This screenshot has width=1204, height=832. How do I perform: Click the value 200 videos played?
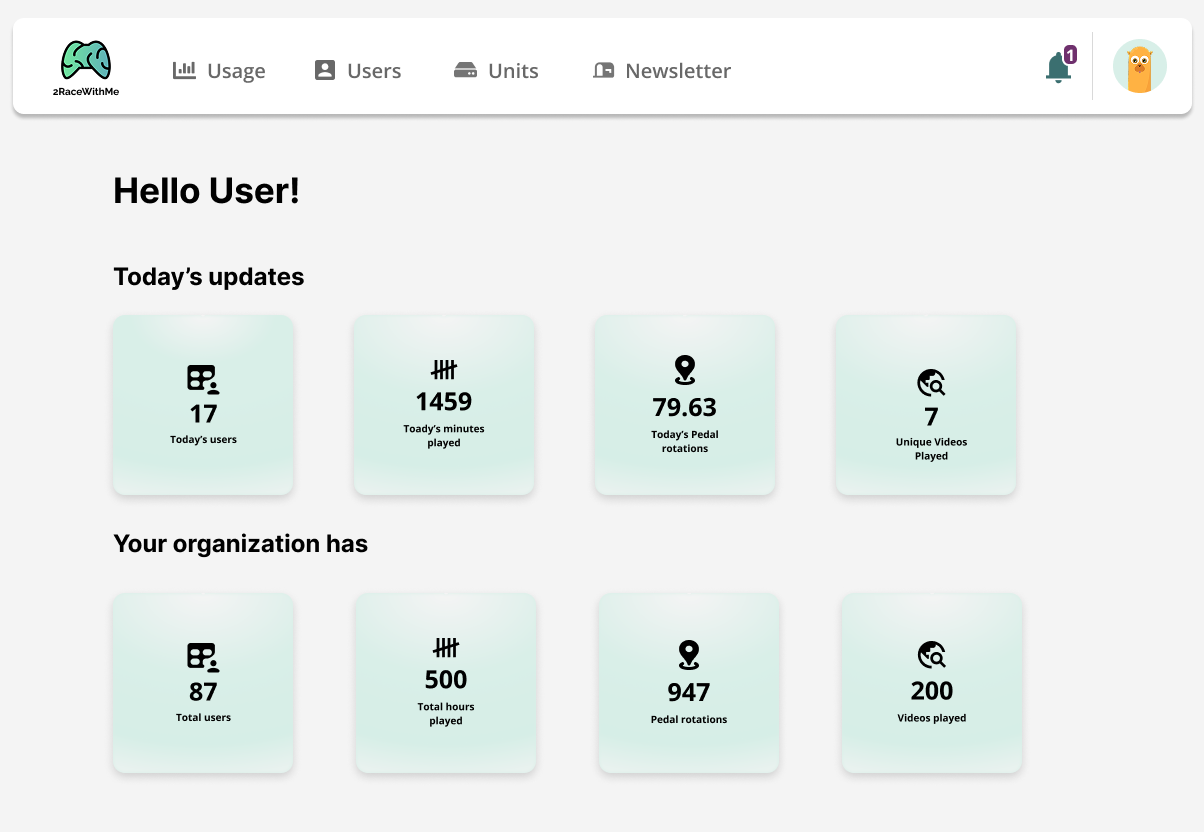pyautogui.click(x=932, y=690)
